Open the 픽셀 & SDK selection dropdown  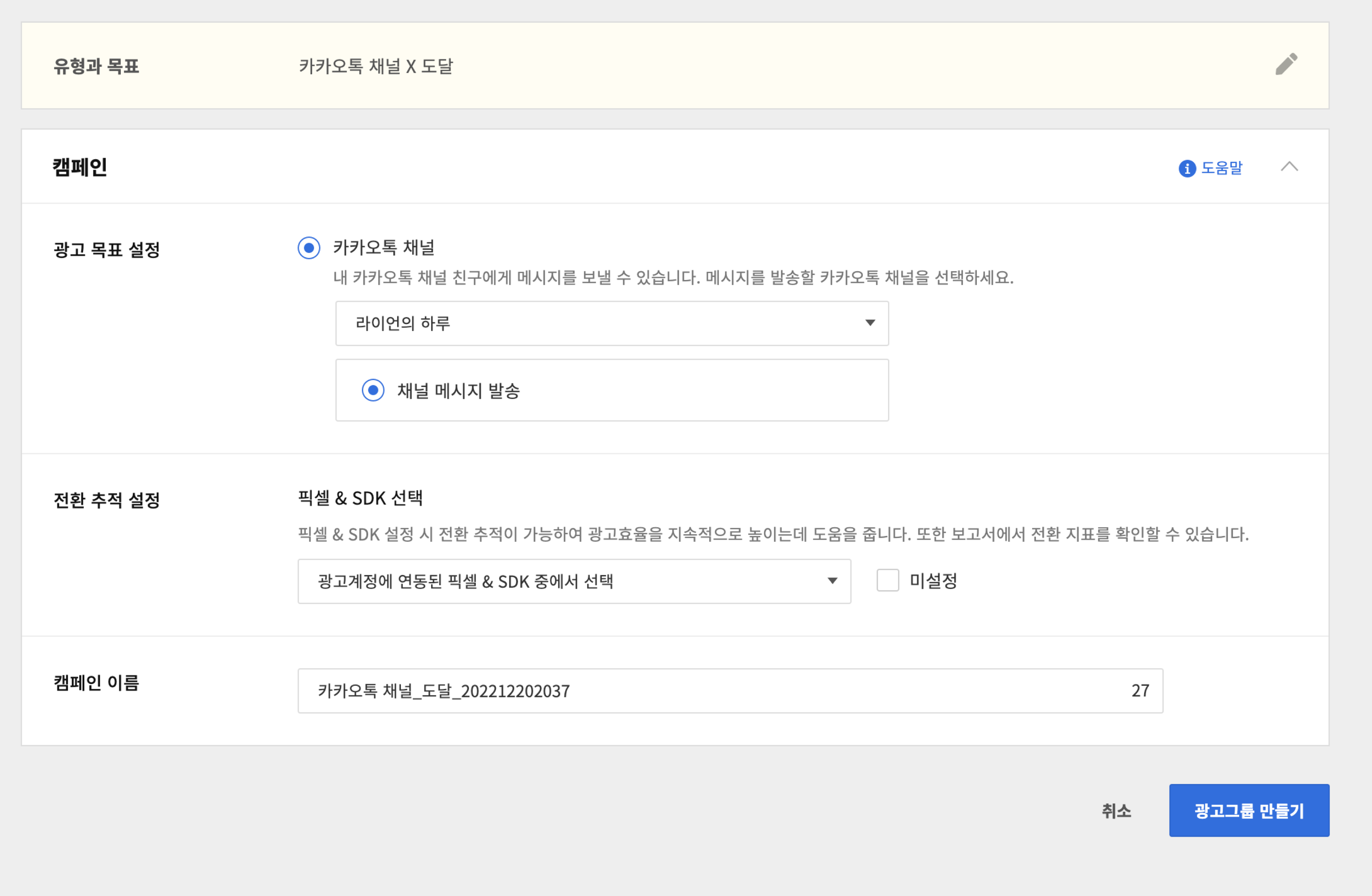pos(574,581)
